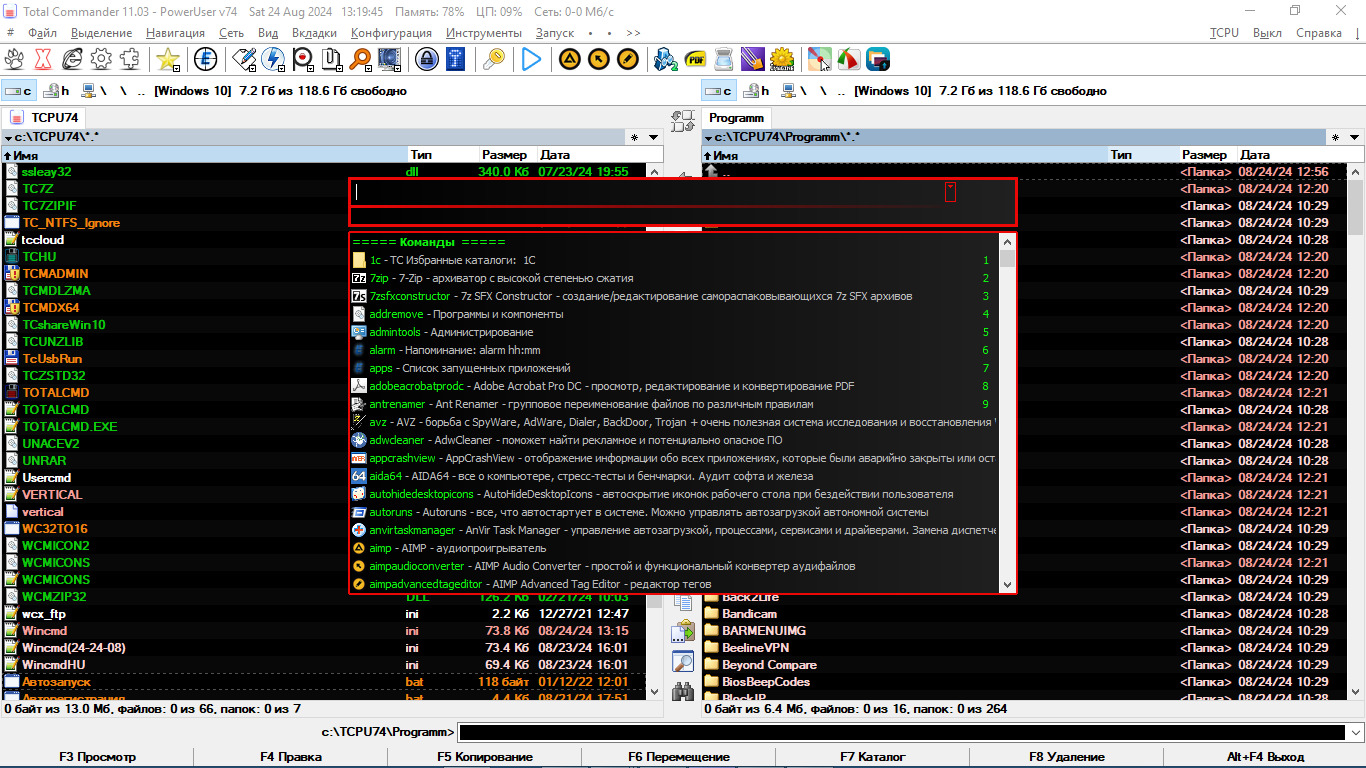Expand right panel path Programm dropdown arrow

(x=708, y=137)
